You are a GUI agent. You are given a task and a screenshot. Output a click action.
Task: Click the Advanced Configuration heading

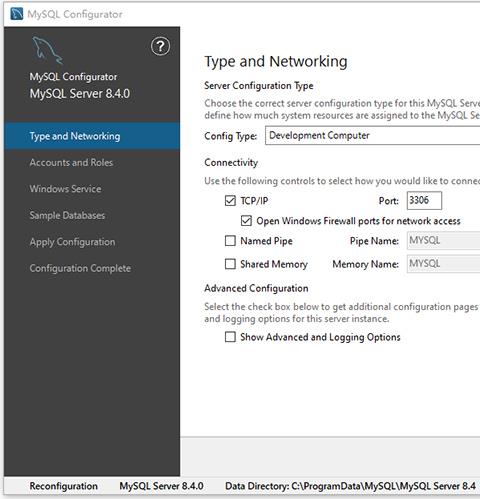[x=256, y=288]
